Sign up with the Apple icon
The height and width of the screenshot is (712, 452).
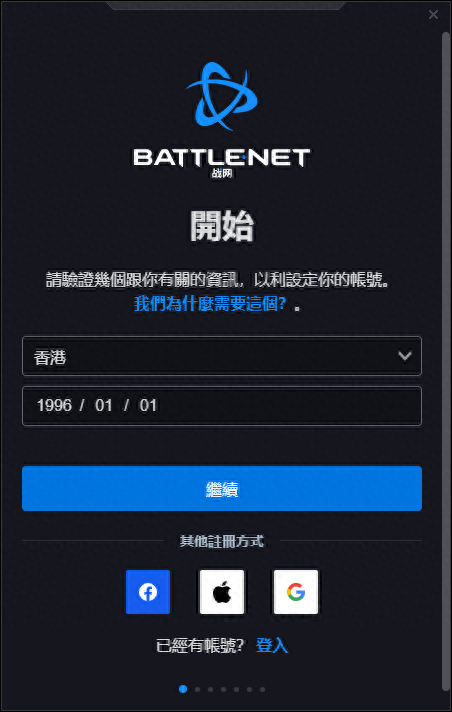pyautogui.click(x=222, y=592)
